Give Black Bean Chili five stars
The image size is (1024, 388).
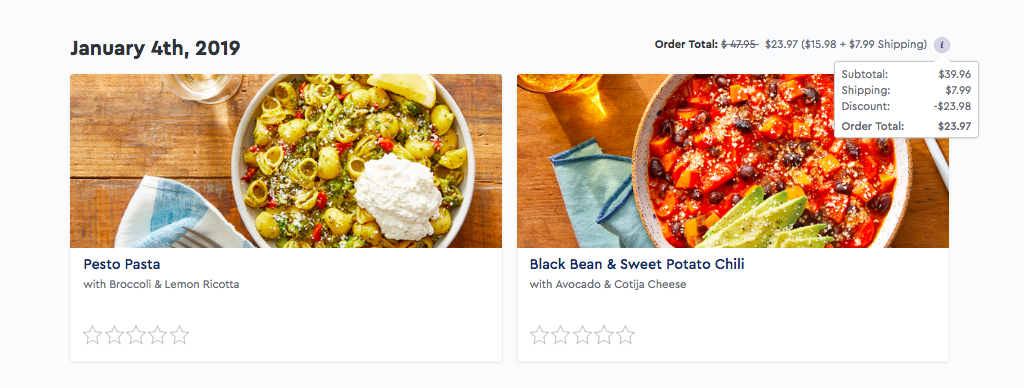click(x=626, y=335)
